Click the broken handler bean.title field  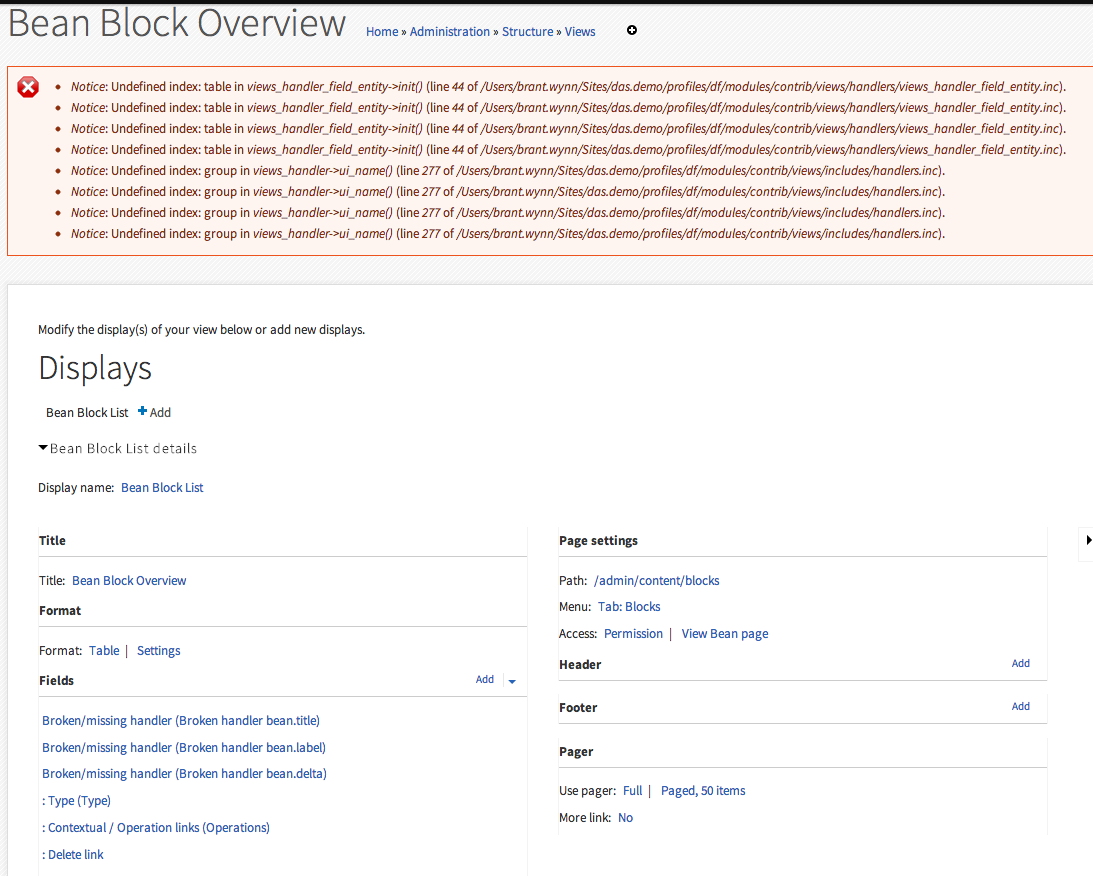180,720
